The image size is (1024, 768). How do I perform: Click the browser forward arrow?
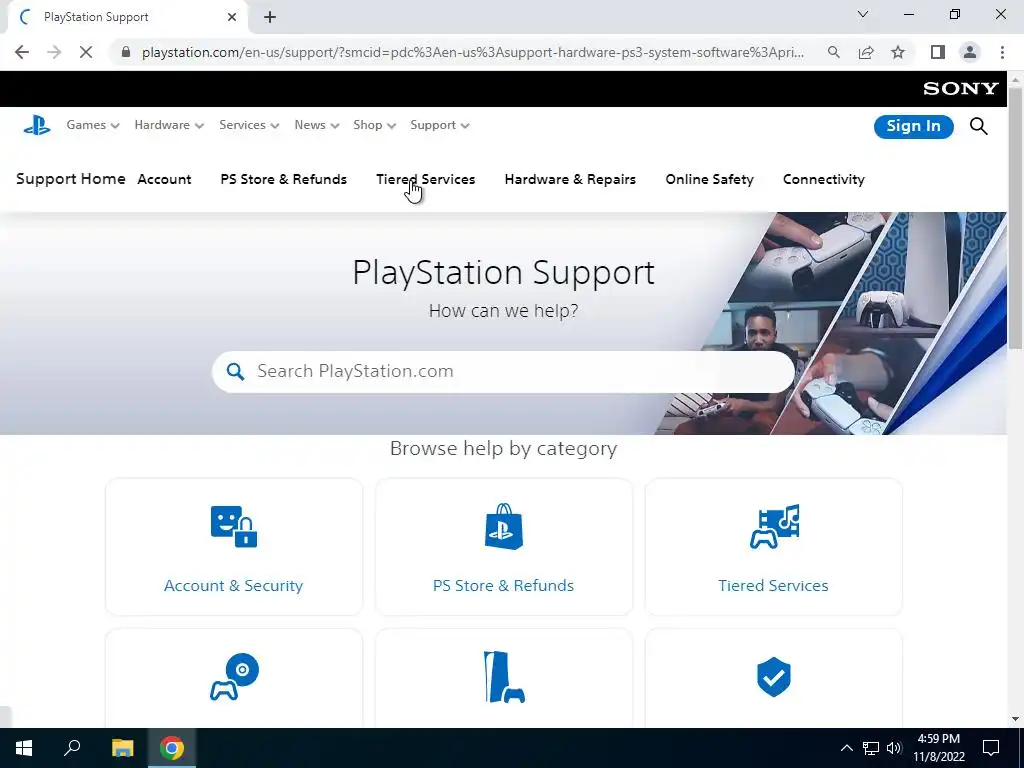(x=54, y=52)
